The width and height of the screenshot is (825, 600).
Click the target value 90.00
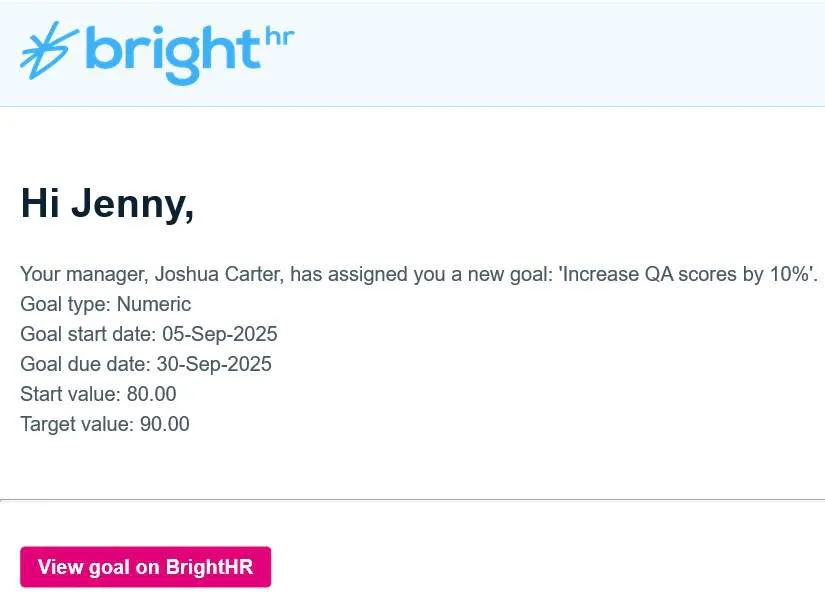coord(165,424)
